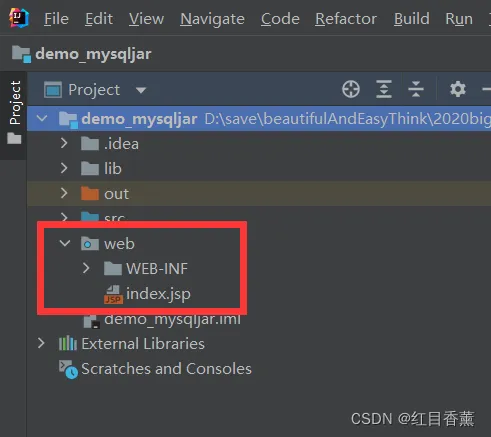Viewport: 491px width, 437px height.
Task: Select the WEB-INF folder
Action: click(157, 269)
